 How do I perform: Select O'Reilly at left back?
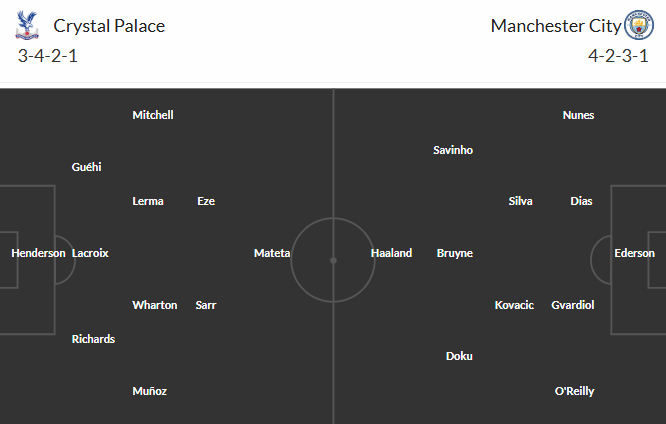575,391
